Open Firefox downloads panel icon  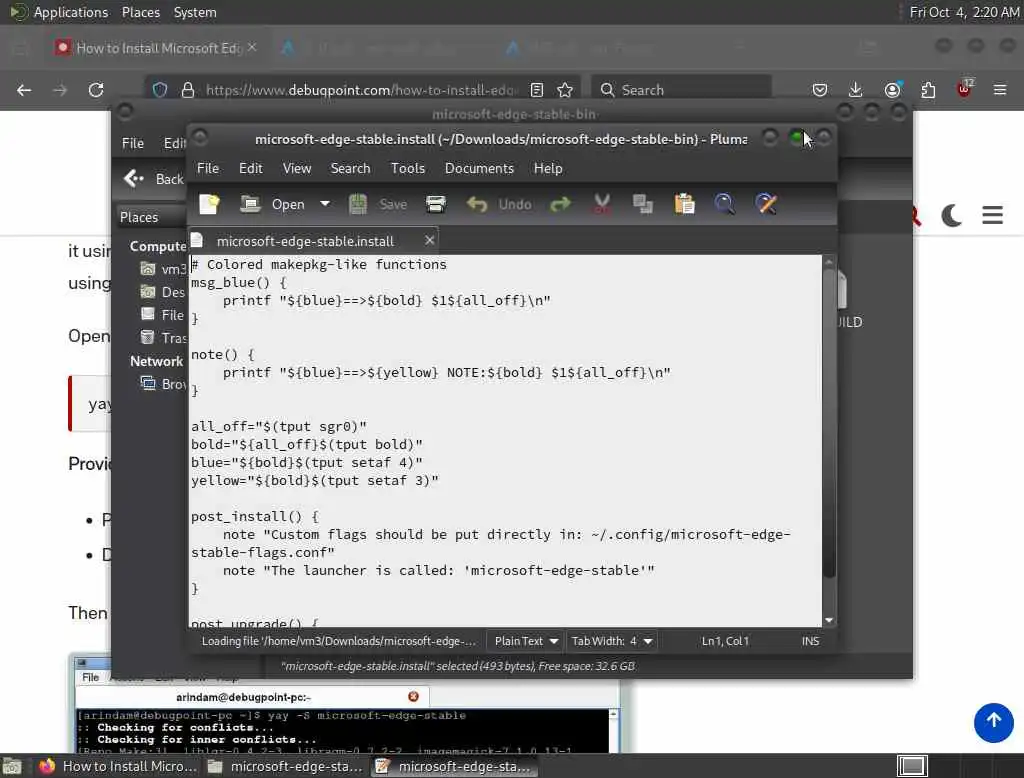tap(856, 90)
